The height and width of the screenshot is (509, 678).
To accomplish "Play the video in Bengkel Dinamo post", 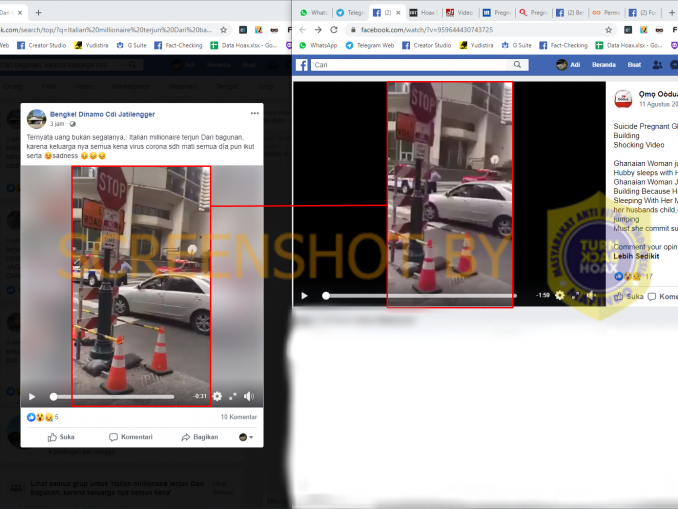I will click(32, 397).
